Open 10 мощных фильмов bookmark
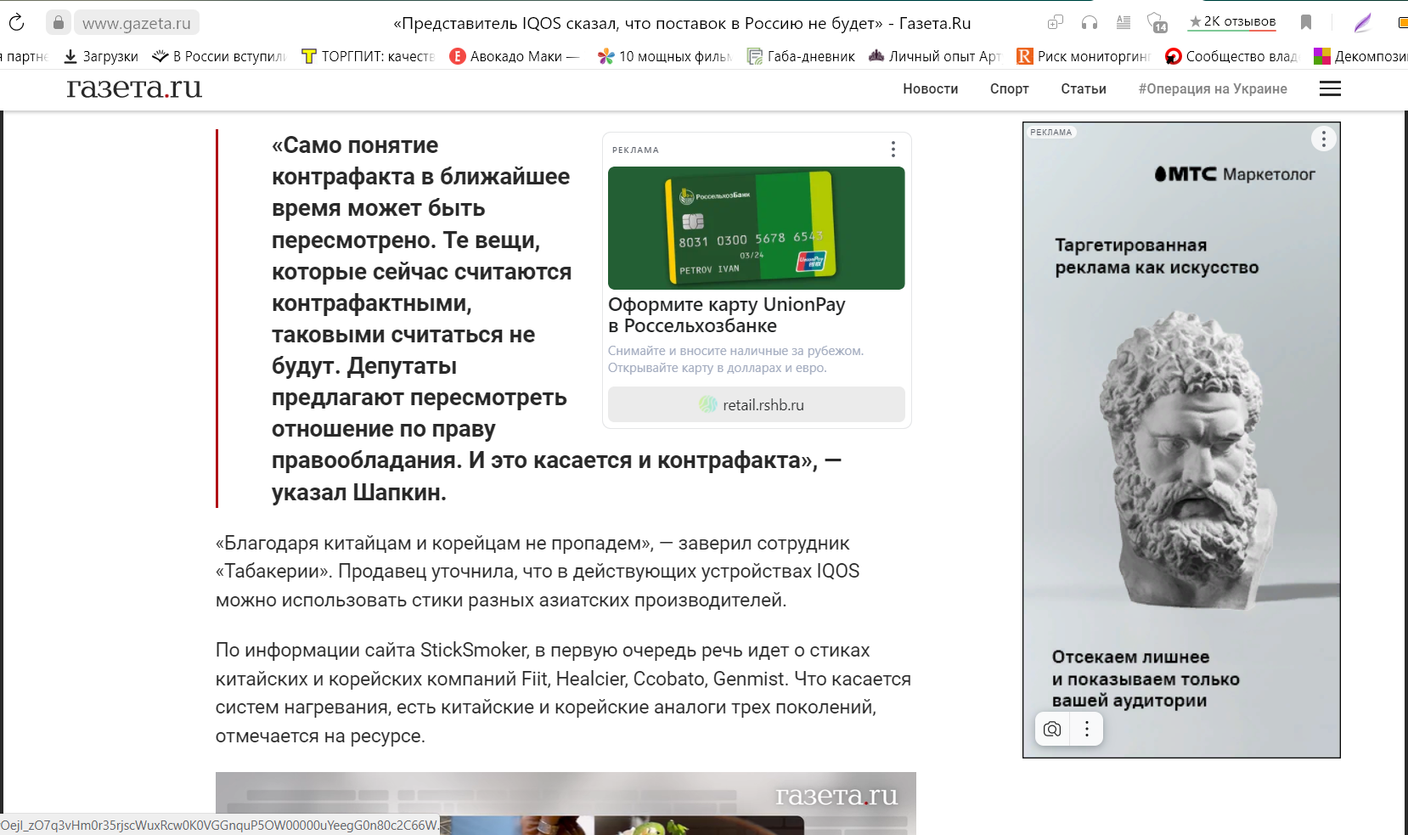Screen dimensions: 1408x835 [665, 57]
